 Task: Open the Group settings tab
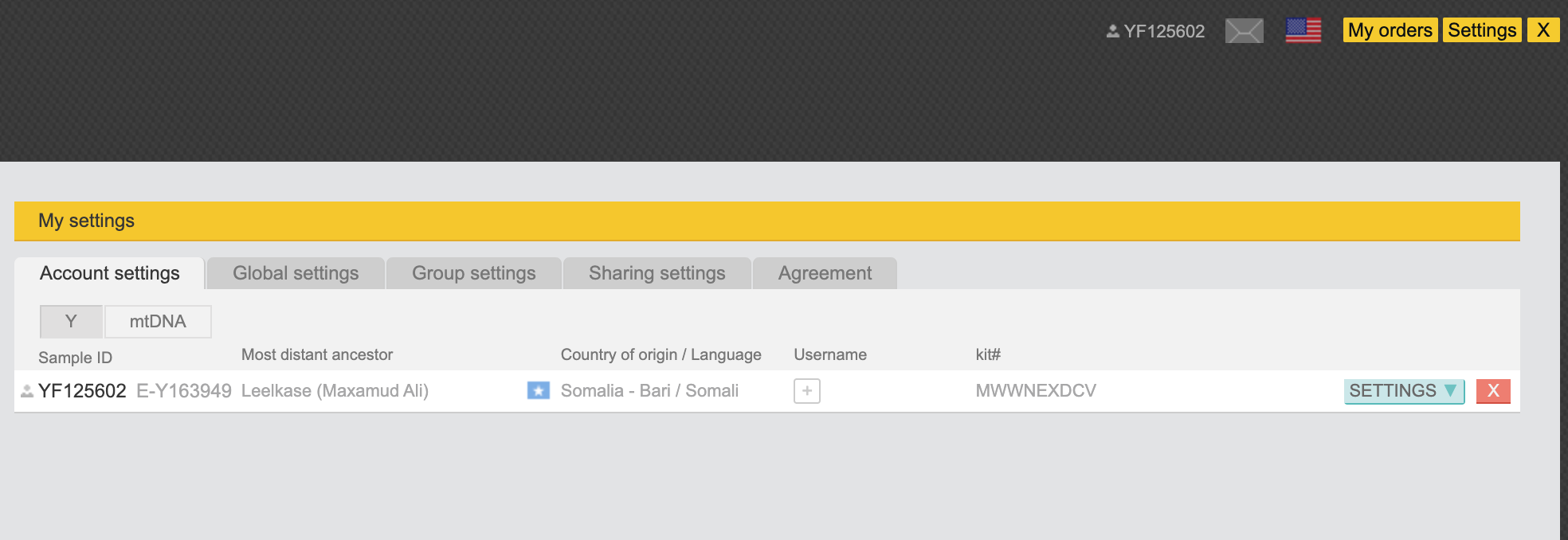(x=473, y=273)
